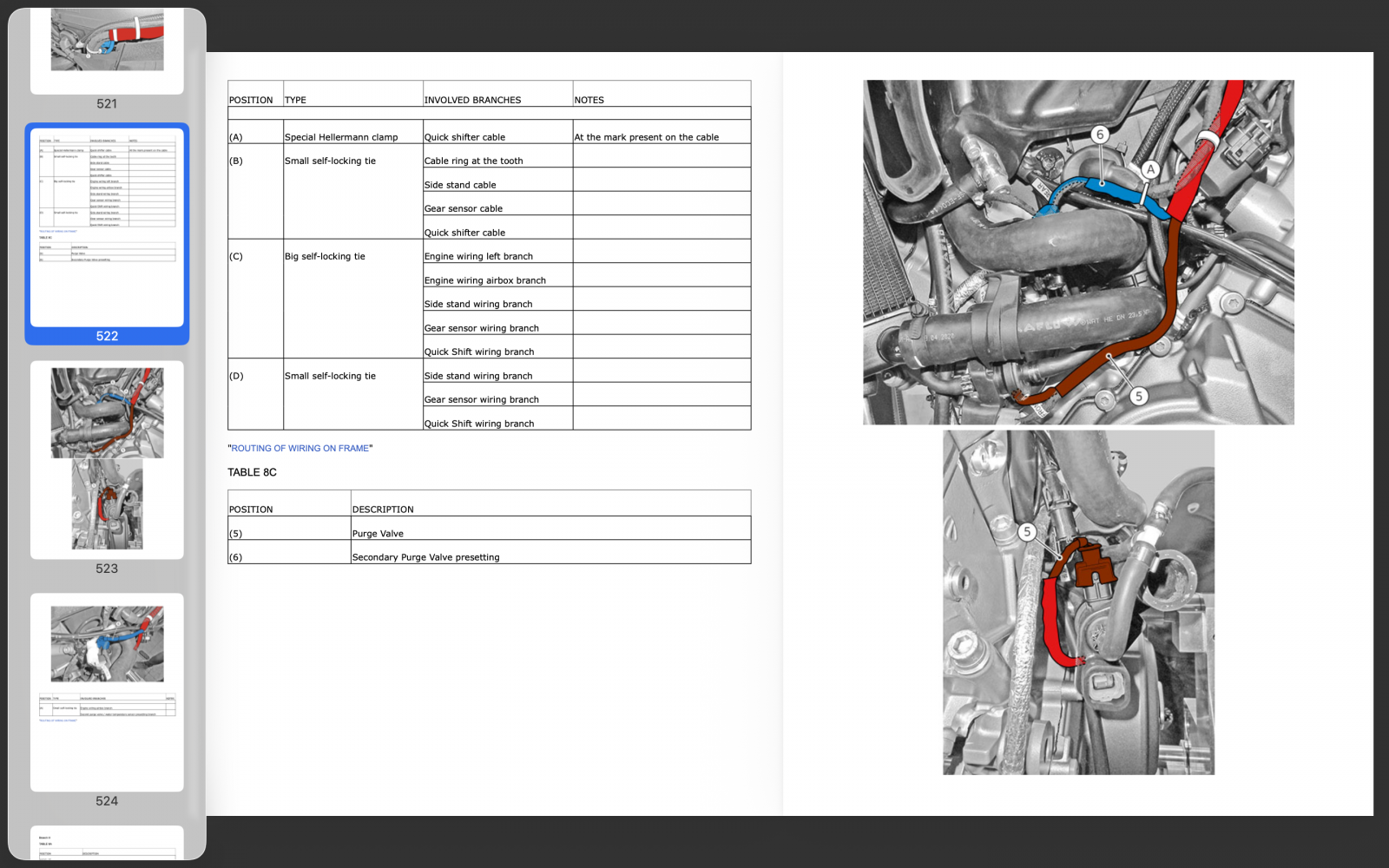Select partially visible thumbnail below page 524
Viewport: 1389px width, 868px height.
107,842
